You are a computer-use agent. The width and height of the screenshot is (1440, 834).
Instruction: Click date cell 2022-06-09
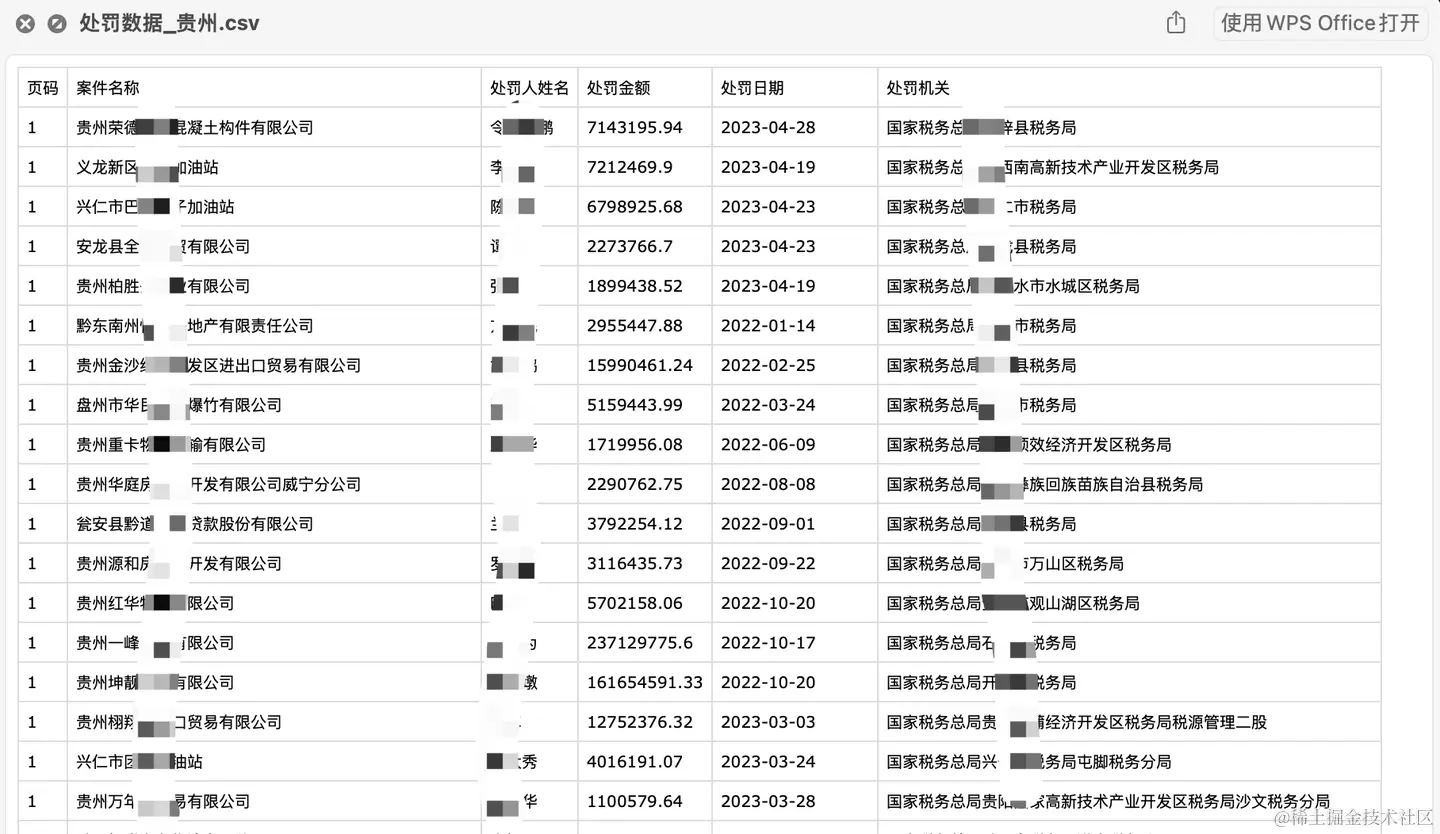tap(795, 444)
